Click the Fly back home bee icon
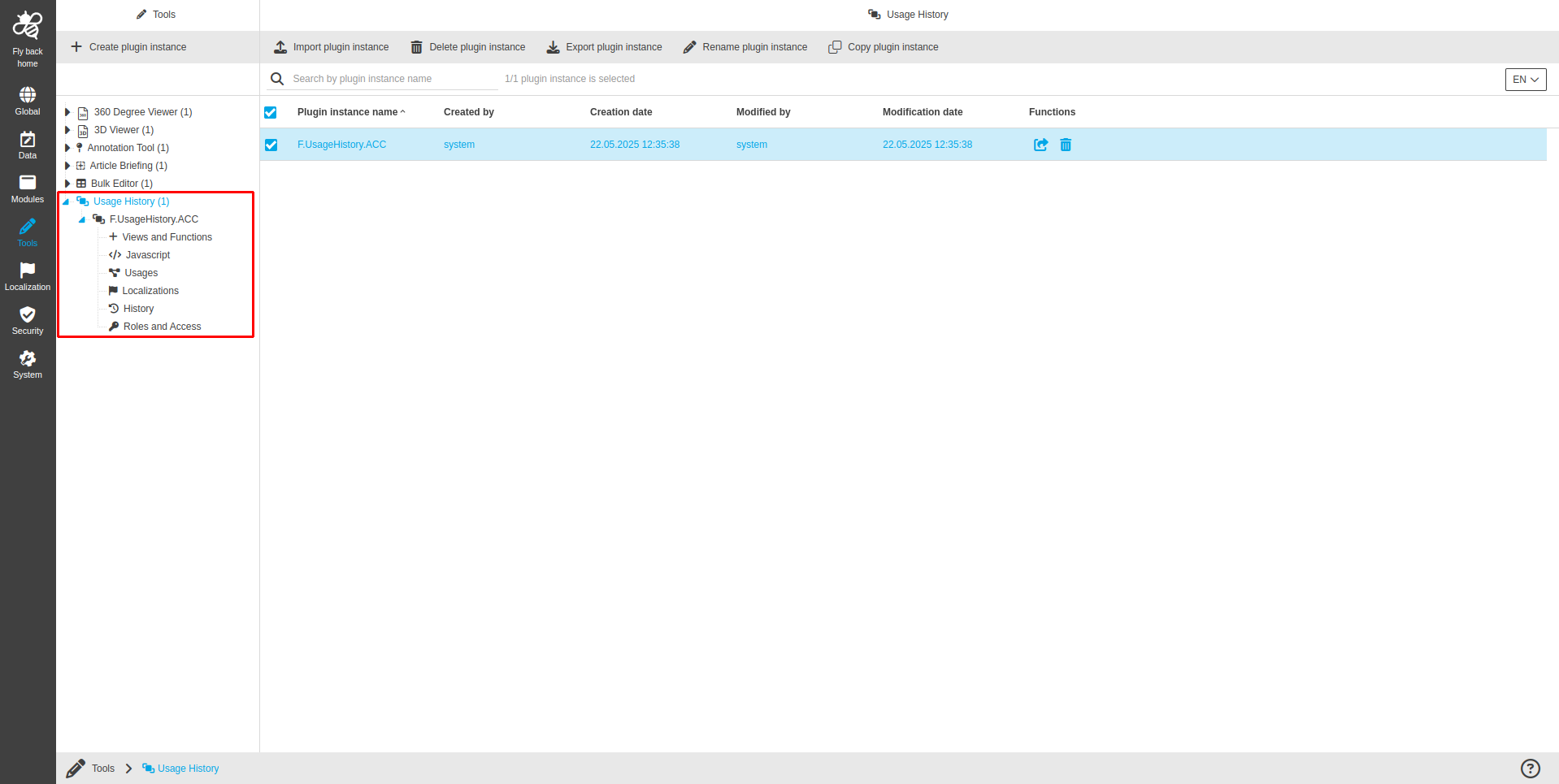 [x=28, y=25]
